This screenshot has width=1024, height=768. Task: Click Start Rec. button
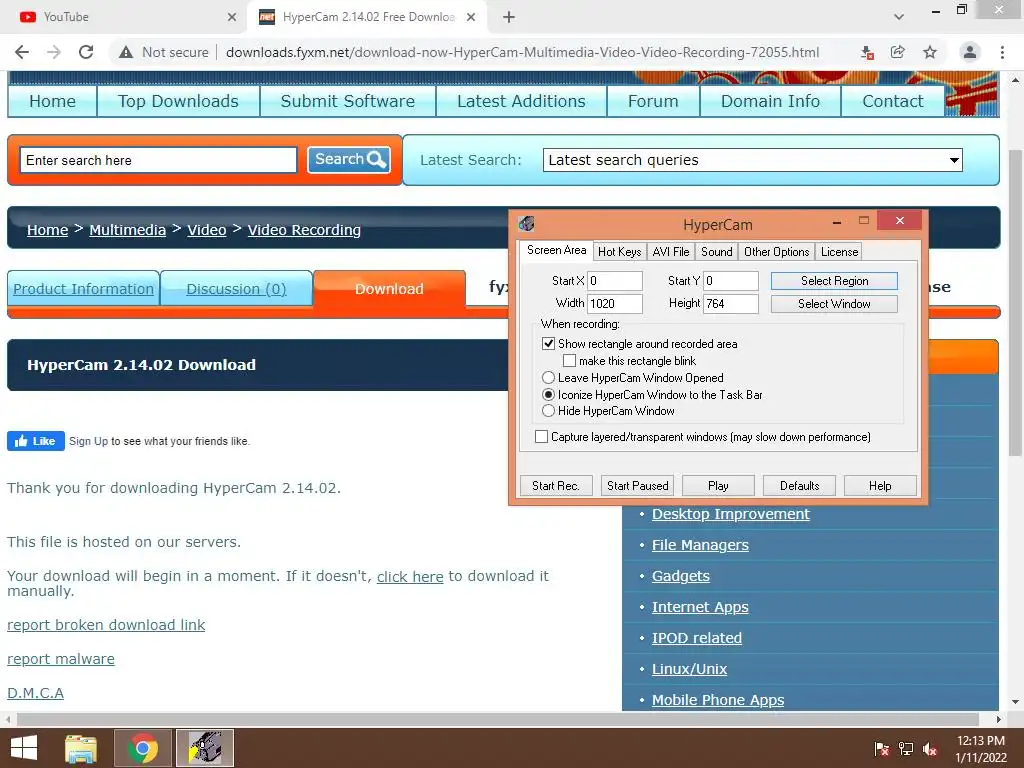coord(556,485)
